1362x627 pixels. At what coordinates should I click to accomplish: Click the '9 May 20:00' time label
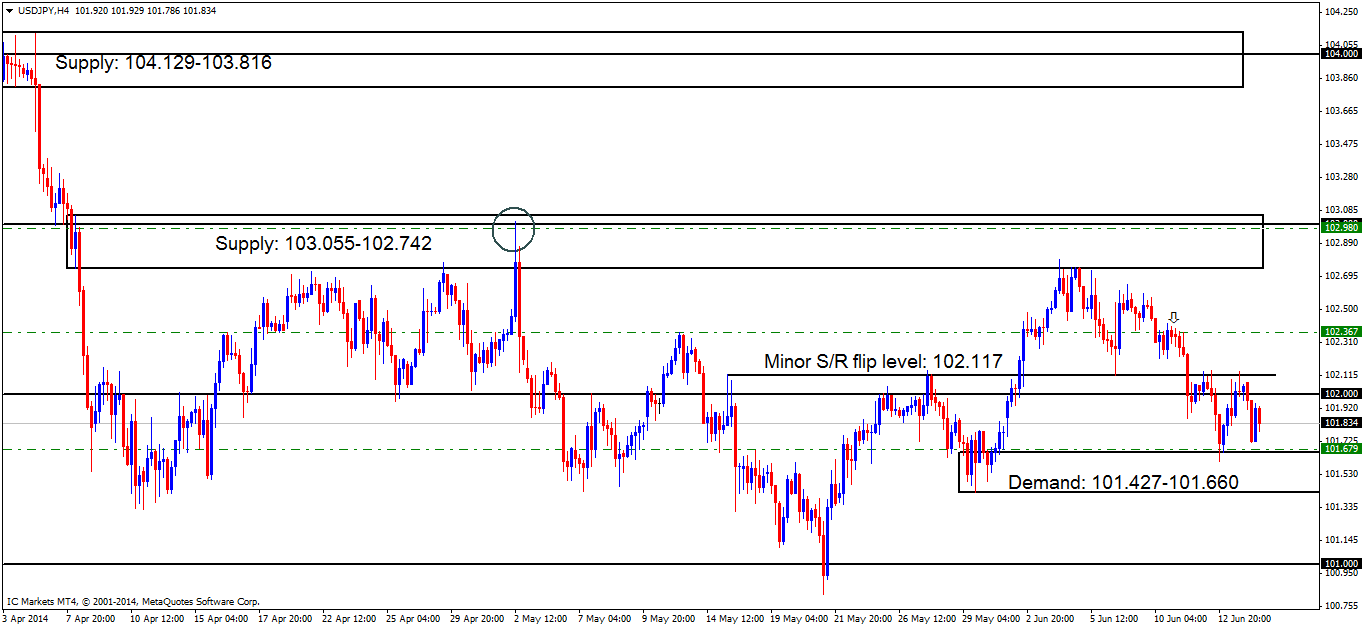[670, 619]
